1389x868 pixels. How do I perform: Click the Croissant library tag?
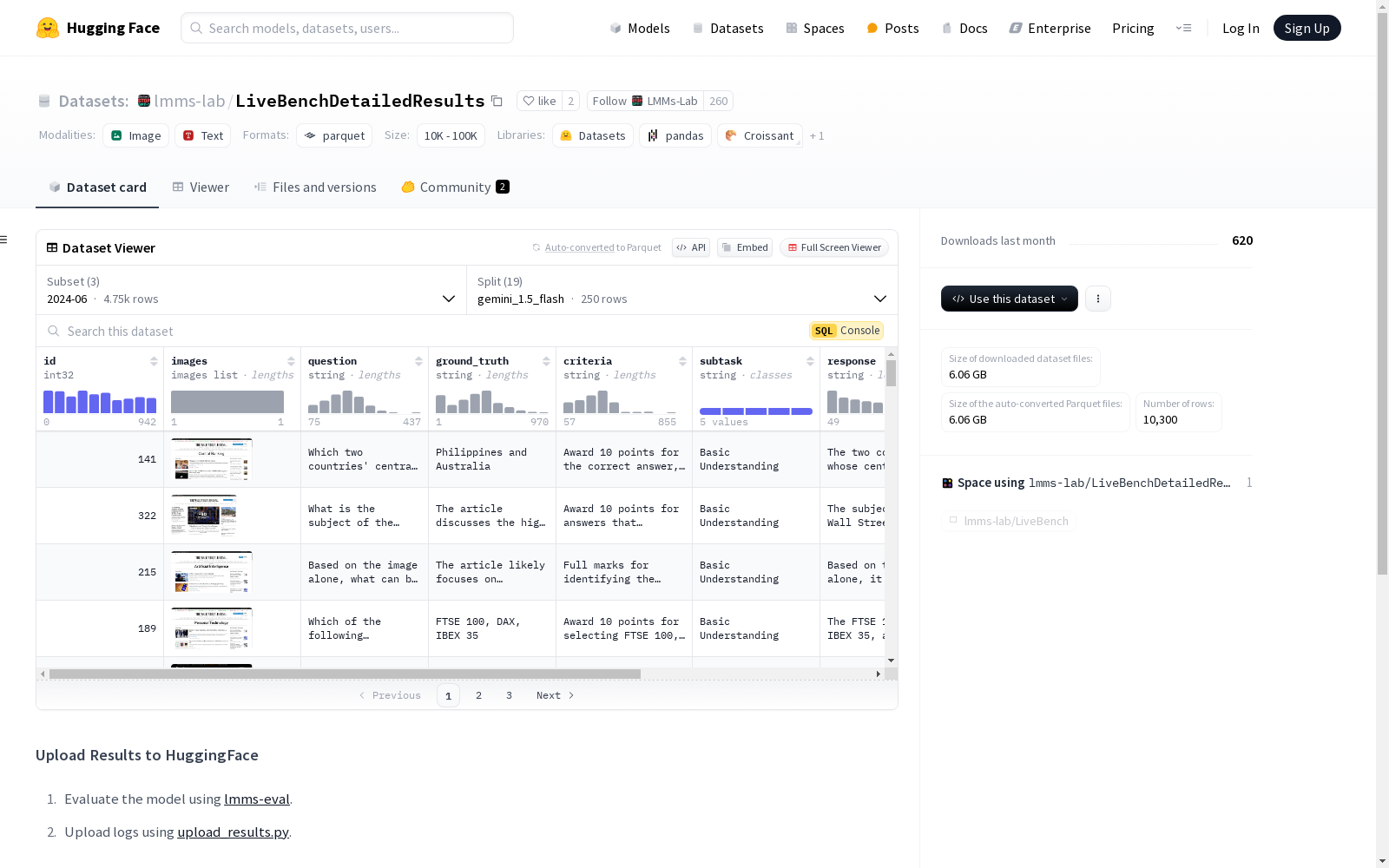click(x=760, y=135)
